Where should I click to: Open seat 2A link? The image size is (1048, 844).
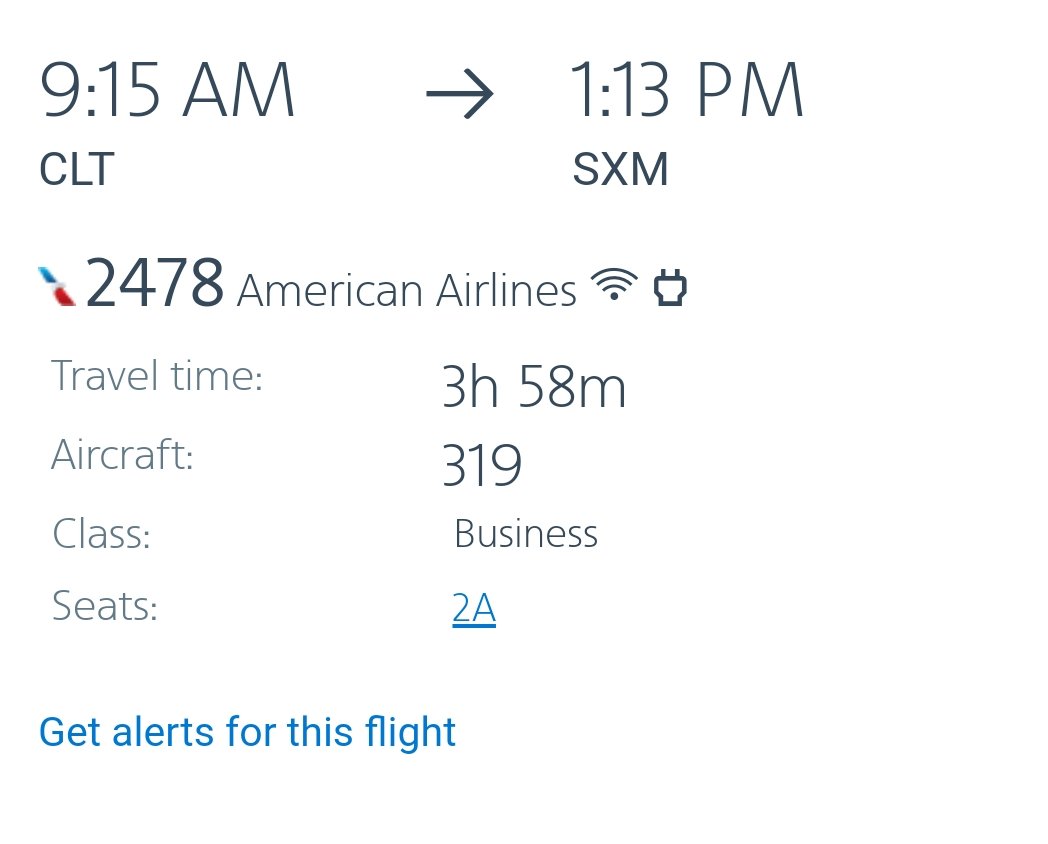474,609
